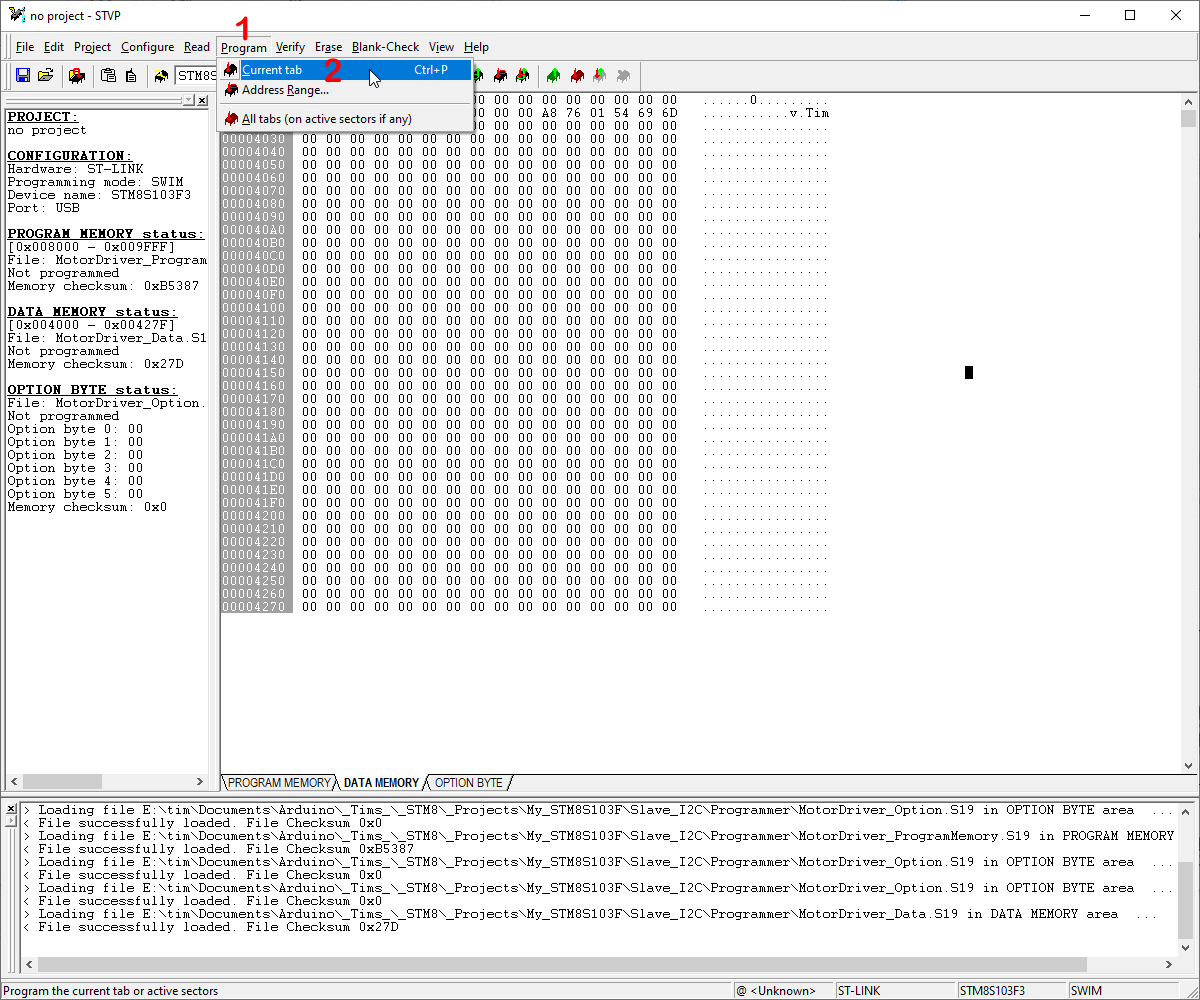Open the File menu

point(25,47)
